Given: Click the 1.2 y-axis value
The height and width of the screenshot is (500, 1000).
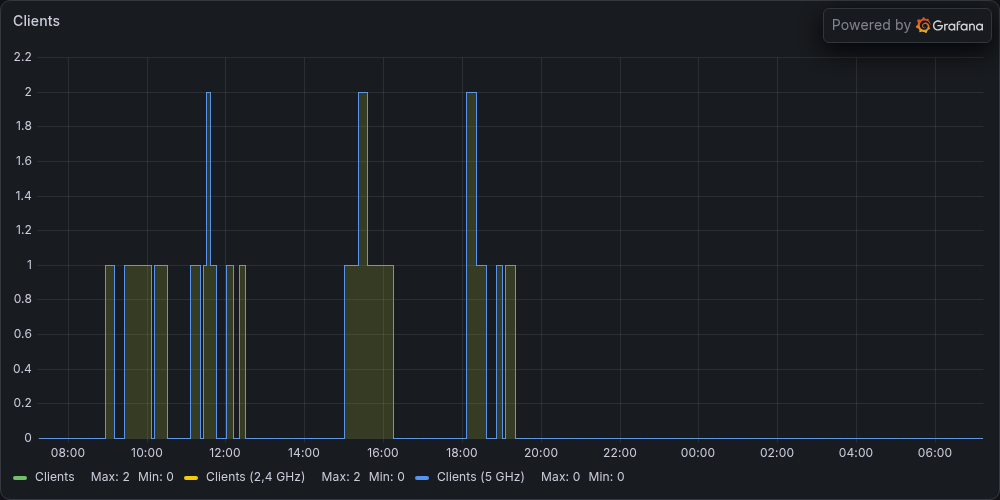Looking at the screenshot, I should point(22,230).
